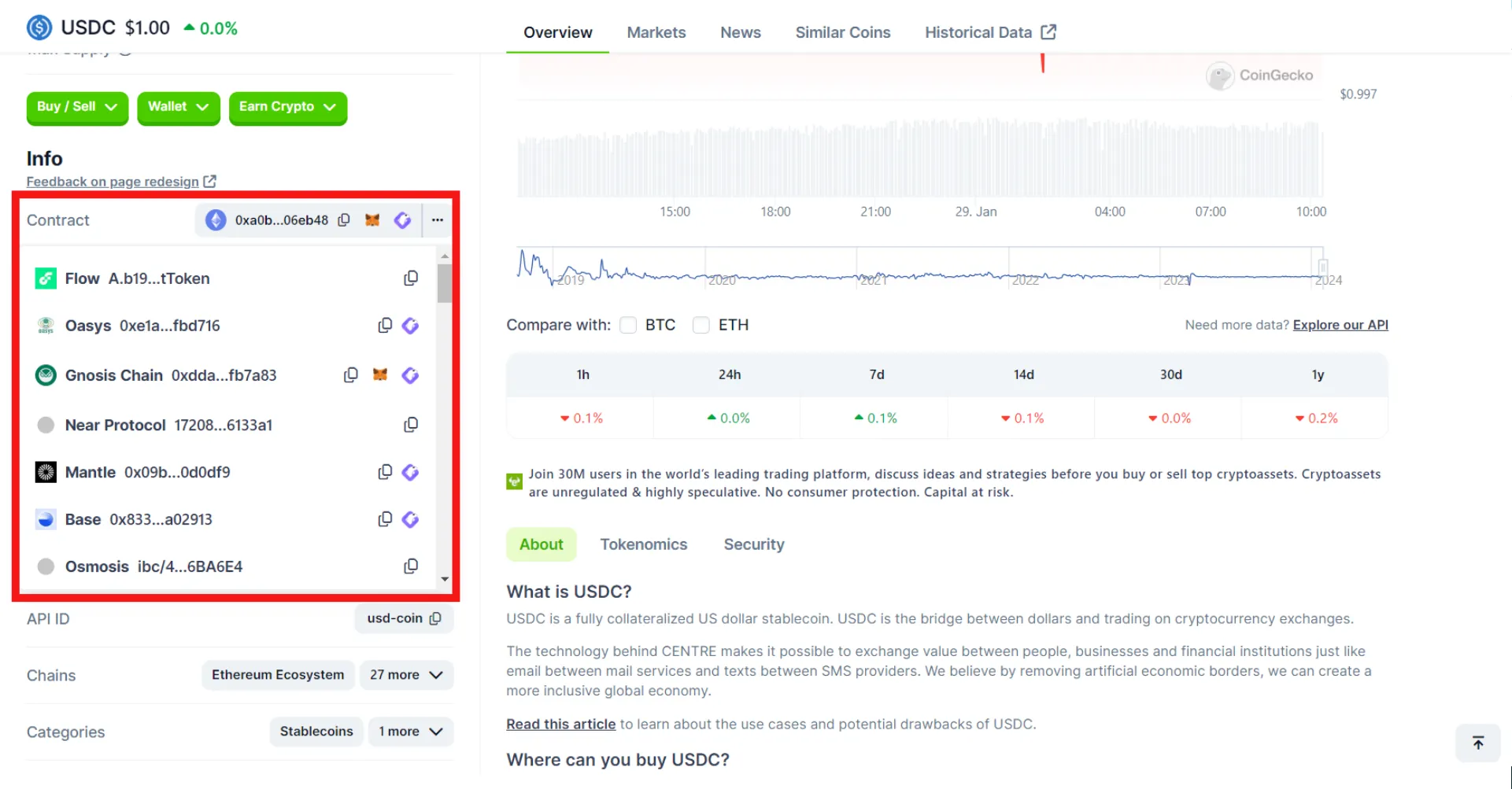This screenshot has height=789, width=1512.
Task: Open the Tokenomics tab
Action: [x=644, y=544]
